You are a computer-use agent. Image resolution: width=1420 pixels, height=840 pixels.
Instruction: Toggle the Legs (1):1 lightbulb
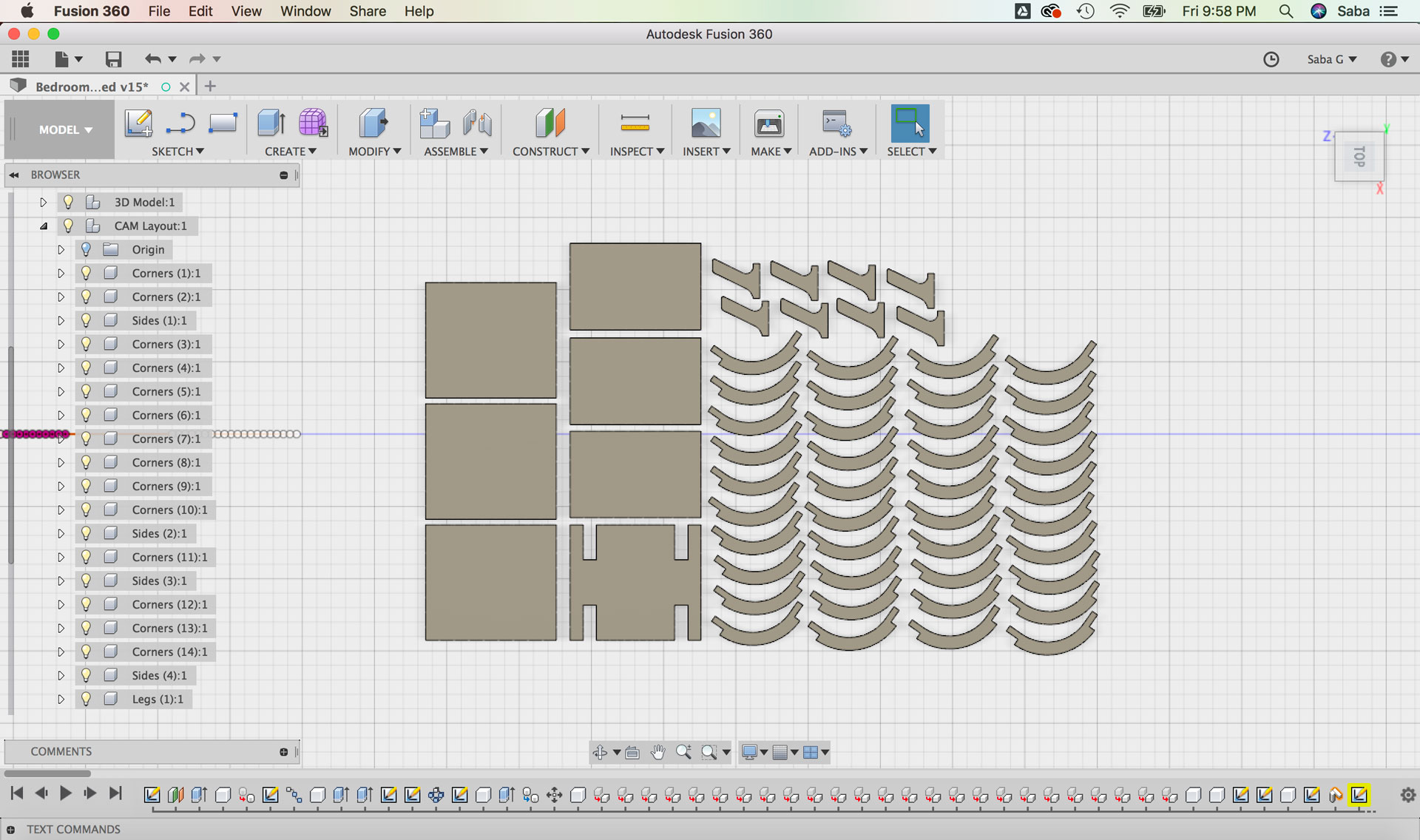tap(87, 699)
